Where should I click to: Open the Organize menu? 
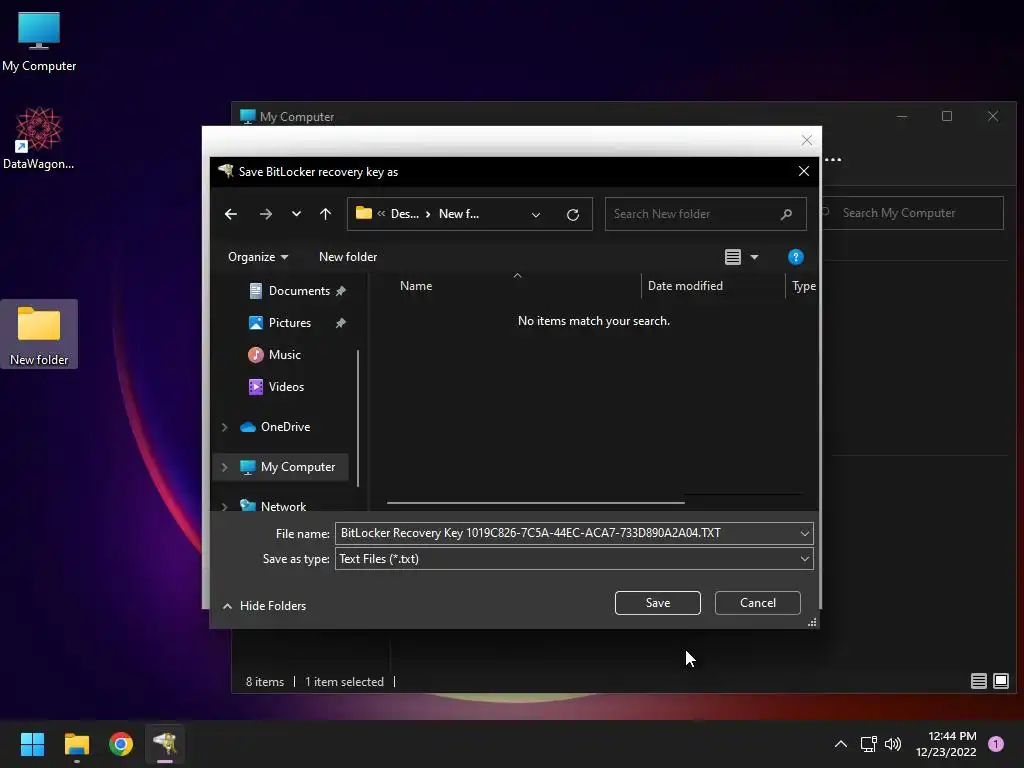[258, 257]
